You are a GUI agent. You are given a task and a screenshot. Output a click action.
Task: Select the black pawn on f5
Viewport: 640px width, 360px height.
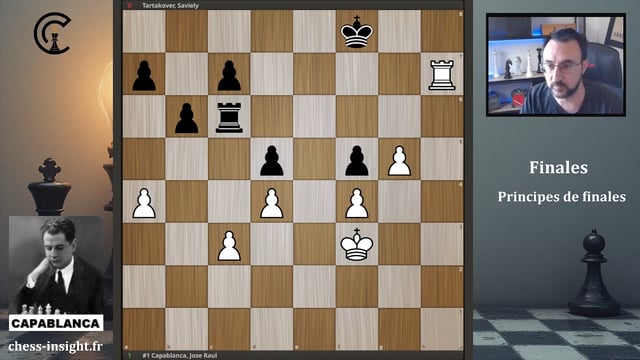pos(357,161)
